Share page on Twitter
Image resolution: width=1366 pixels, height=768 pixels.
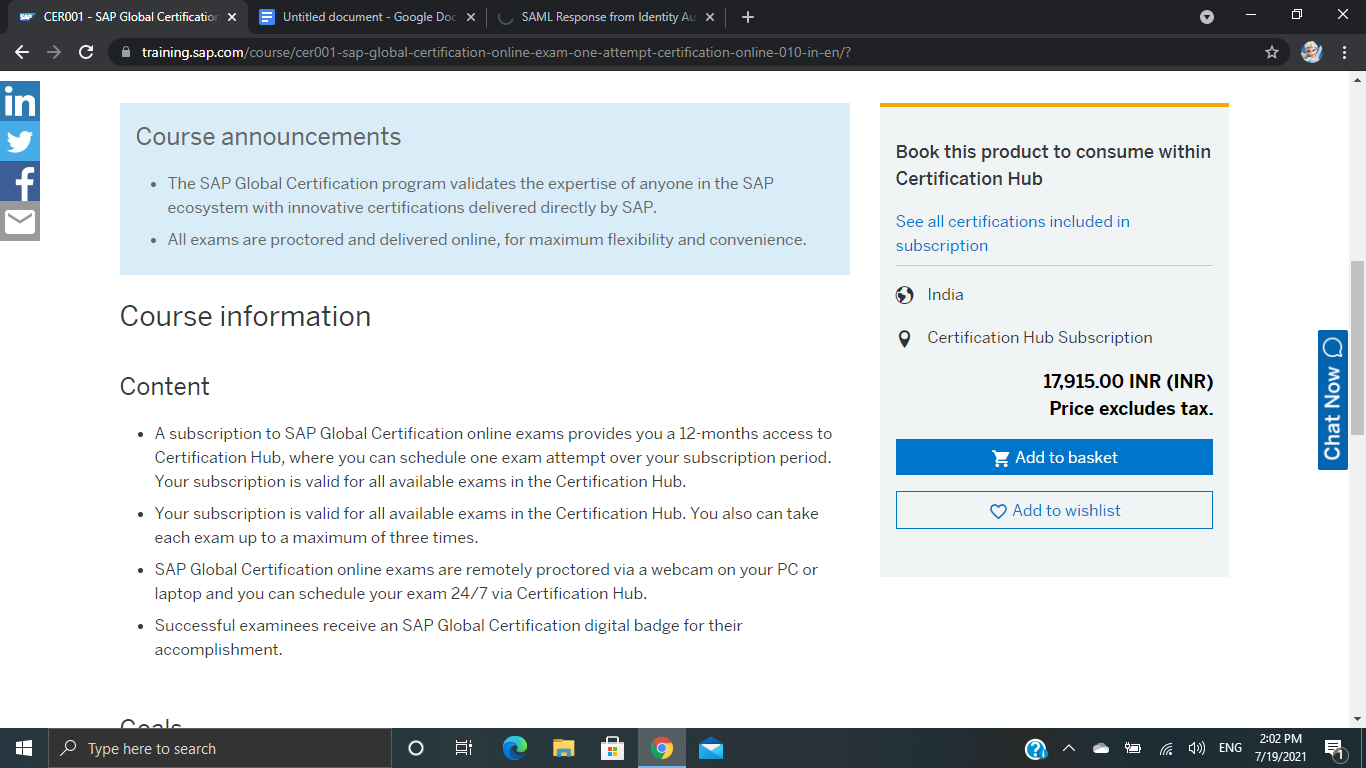pyautogui.click(x=20, y=141)
